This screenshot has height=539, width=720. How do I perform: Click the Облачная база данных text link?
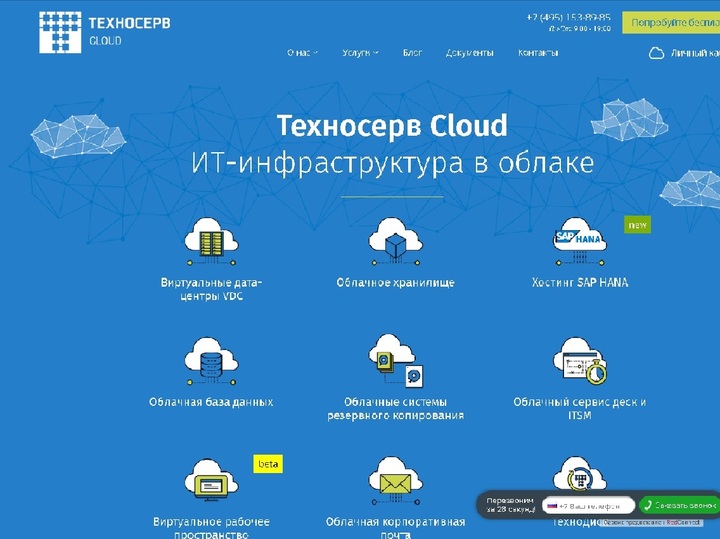click(x=211, y=402)
